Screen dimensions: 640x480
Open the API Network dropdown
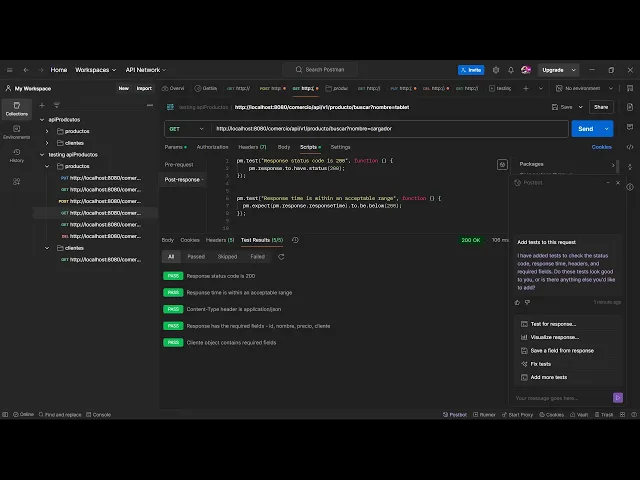coord(146,70)
